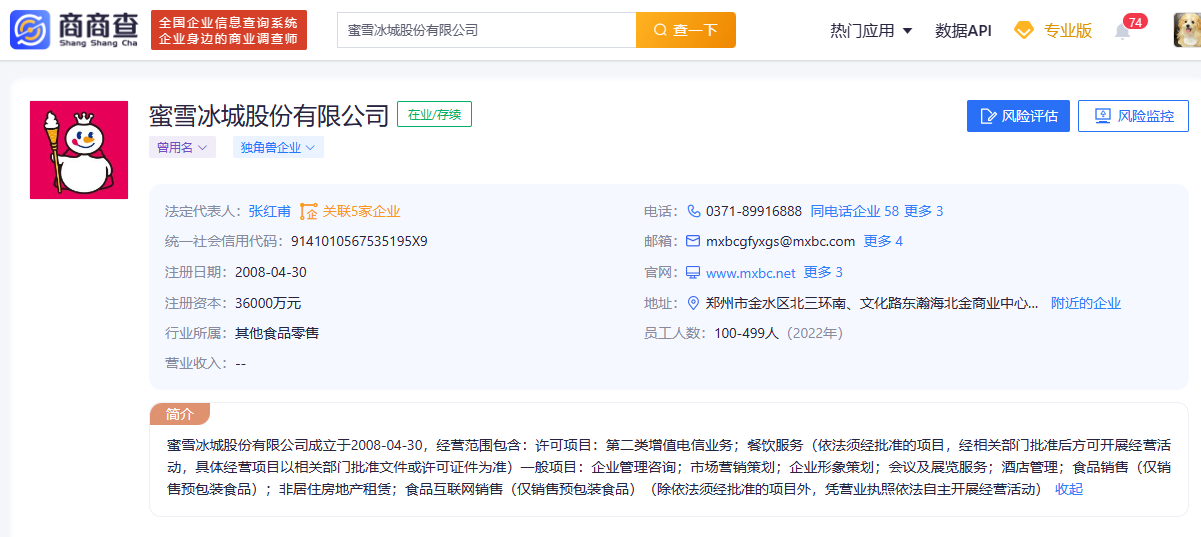Viewport: 1201px width, 537px height.
Task: Click the envelope icon beside the email address
Action: coord(694,241)
